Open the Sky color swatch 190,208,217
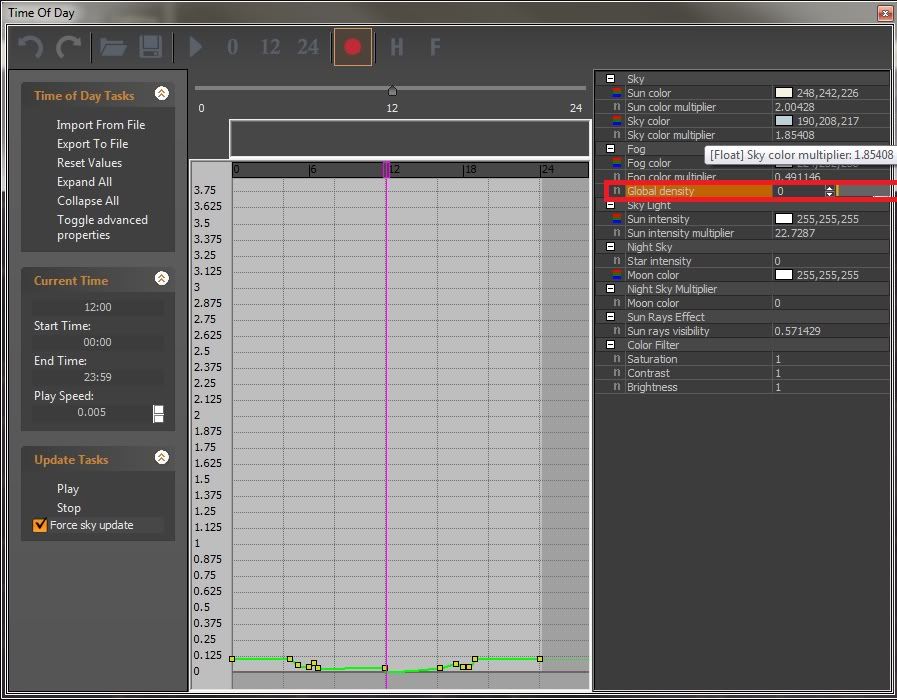Viewport: 897px width, 700px height. click(x=784, y=121)
